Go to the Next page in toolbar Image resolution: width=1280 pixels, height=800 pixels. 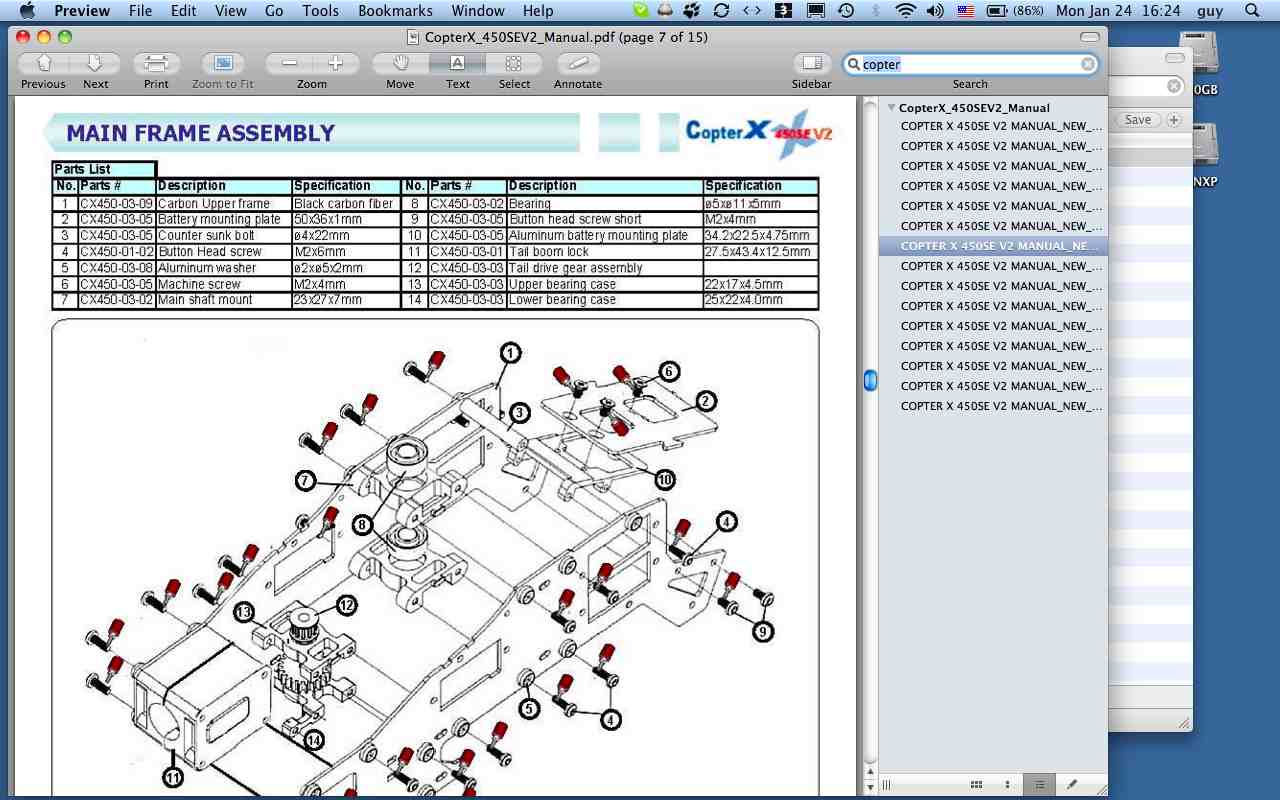[96, 64]
